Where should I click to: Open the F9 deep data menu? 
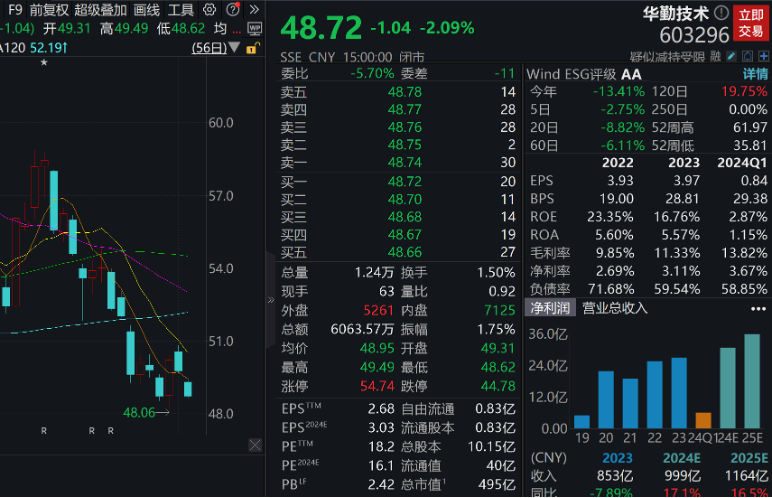(x=15, y=9)
